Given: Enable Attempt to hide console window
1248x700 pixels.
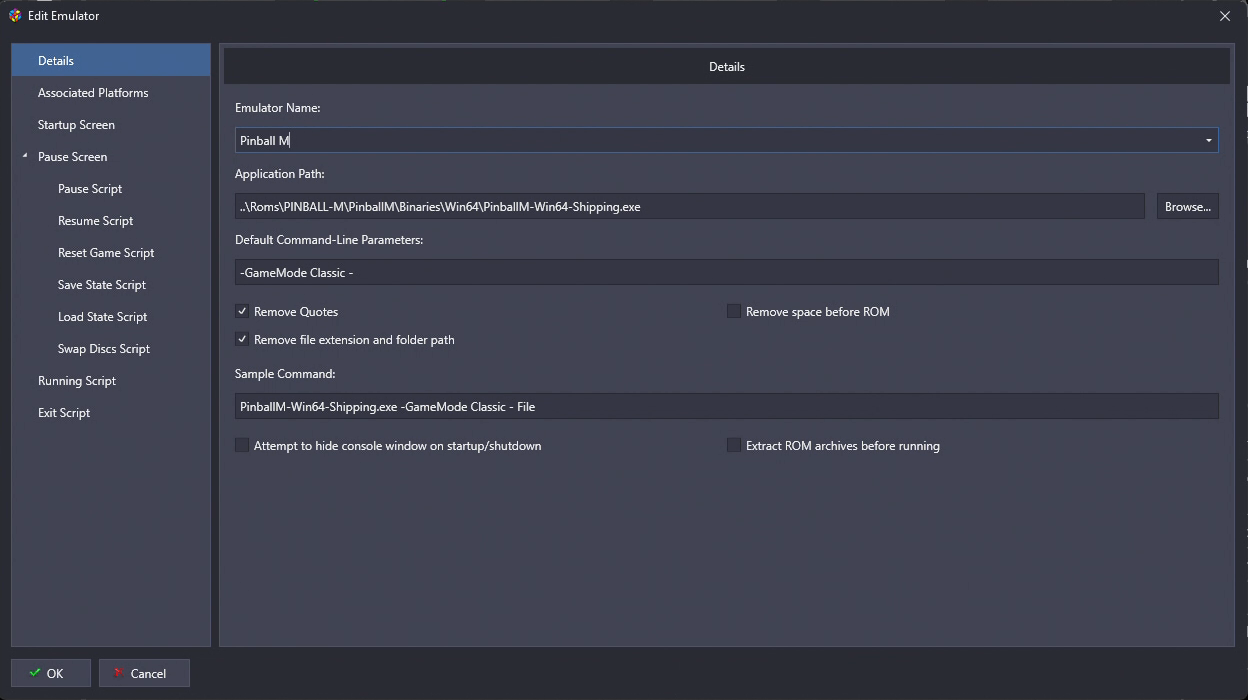Looking at the screenshot, I should [242, 445].
